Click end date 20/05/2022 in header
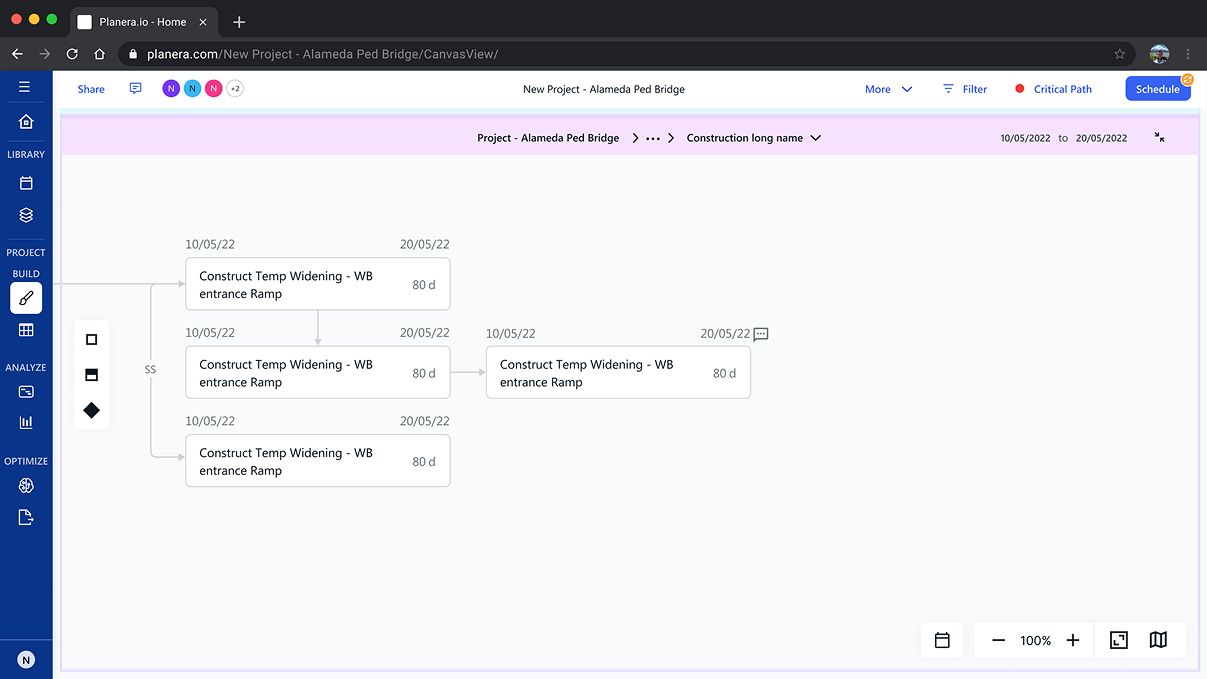1207x679 pixels. tap(1101, 138)
